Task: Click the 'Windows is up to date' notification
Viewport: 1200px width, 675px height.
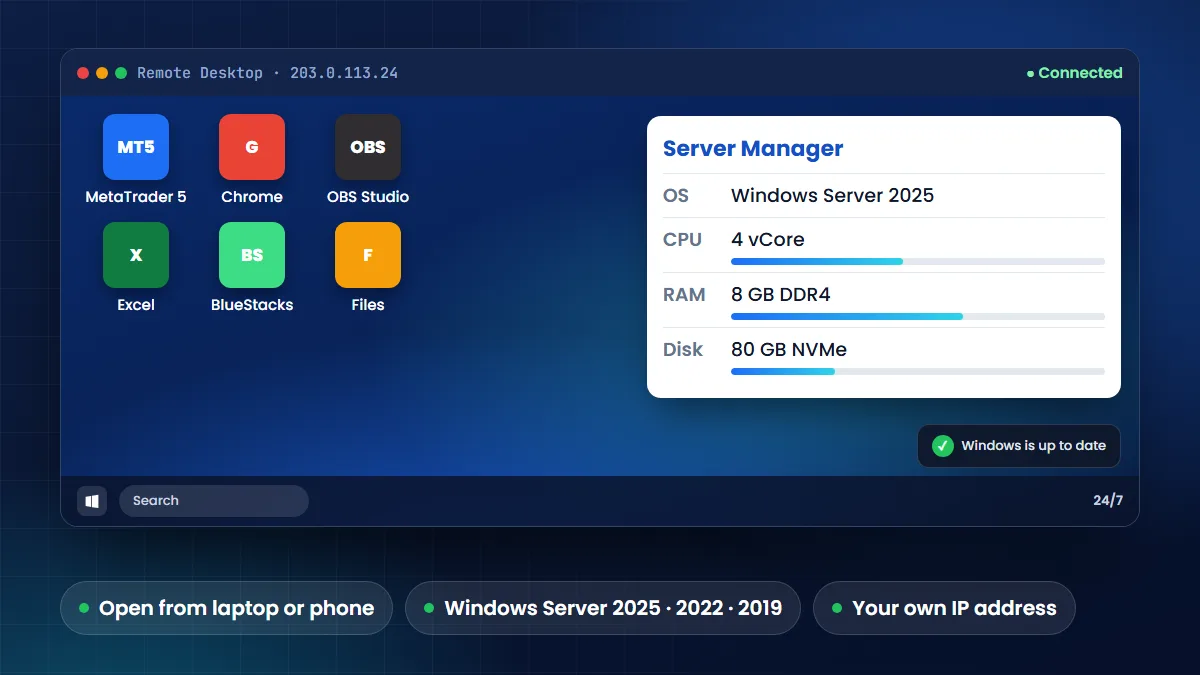Action: click(1019, 446)
